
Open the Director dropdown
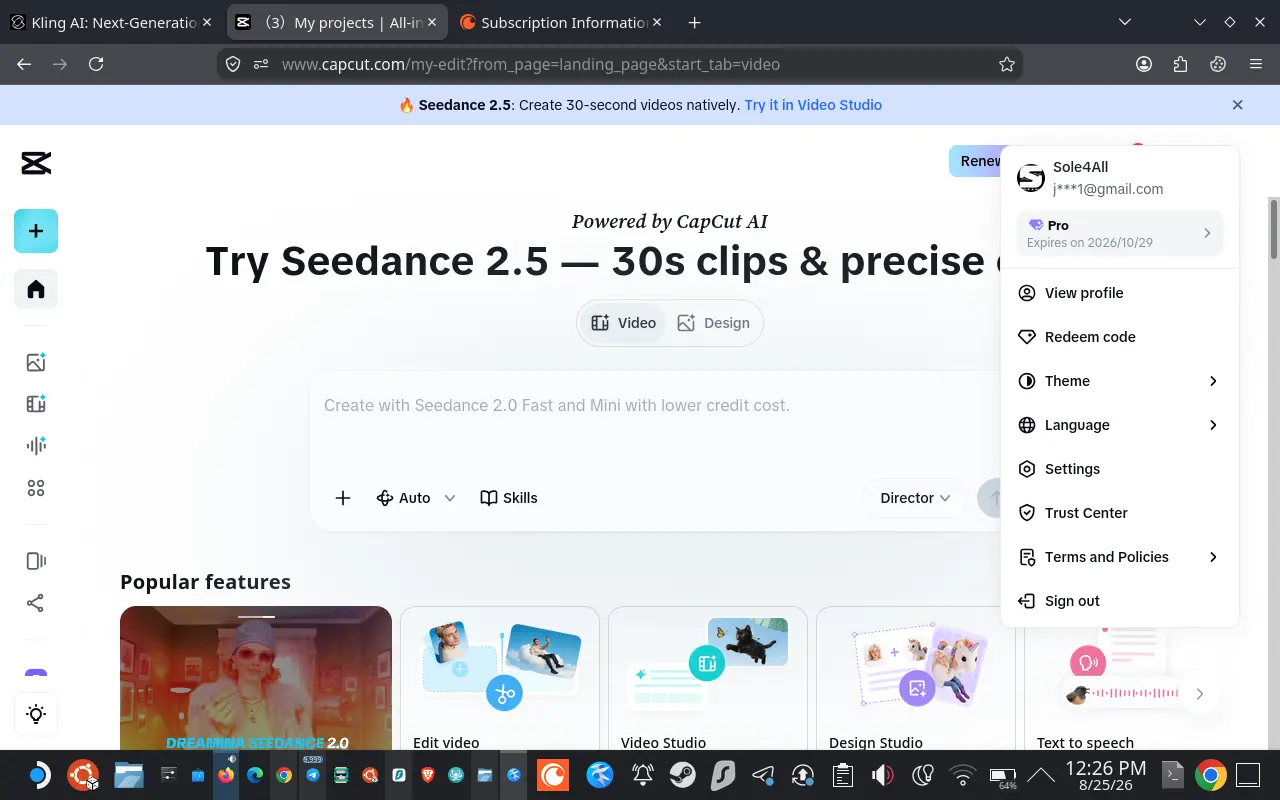(915, 498)
